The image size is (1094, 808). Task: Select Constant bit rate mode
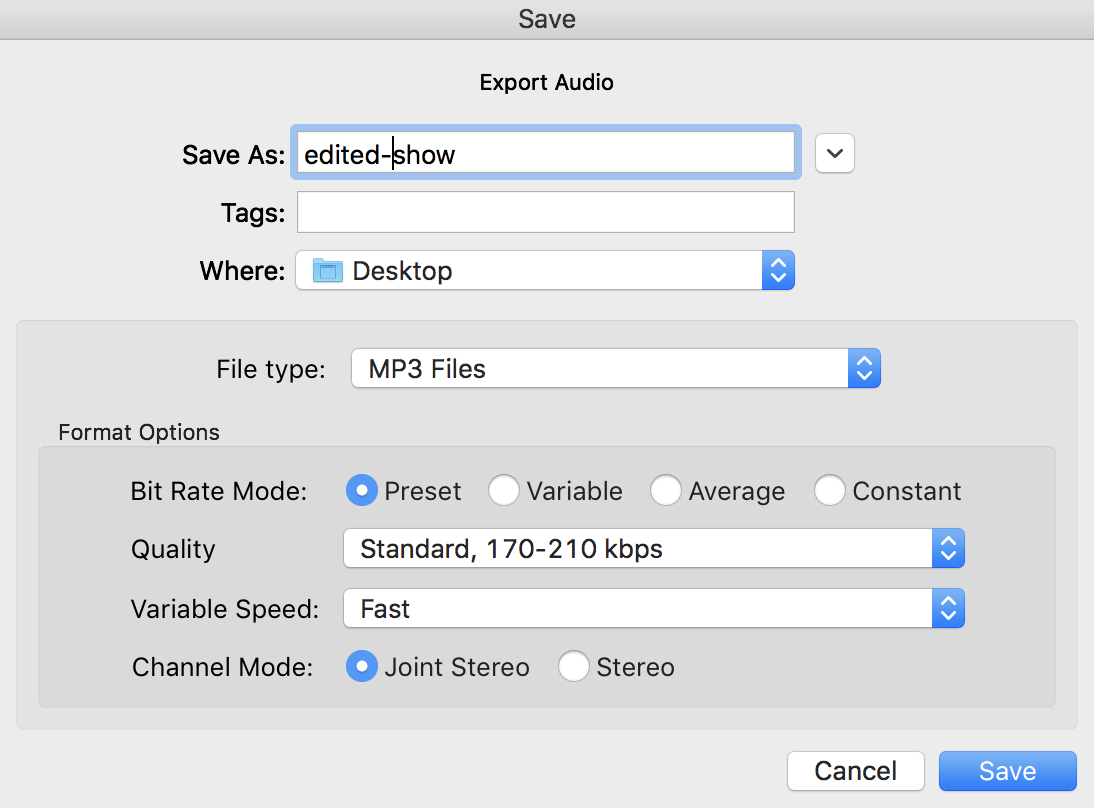tap(830, 491)
